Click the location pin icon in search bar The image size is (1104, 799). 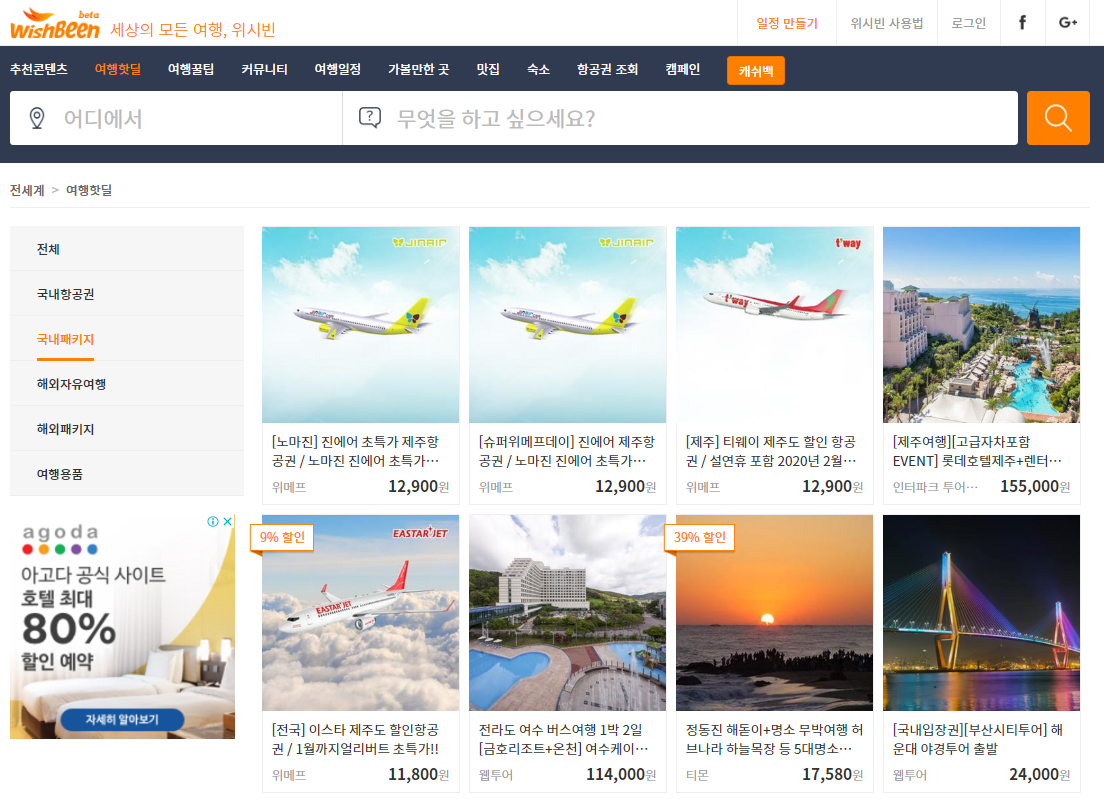tap(37, 118)
